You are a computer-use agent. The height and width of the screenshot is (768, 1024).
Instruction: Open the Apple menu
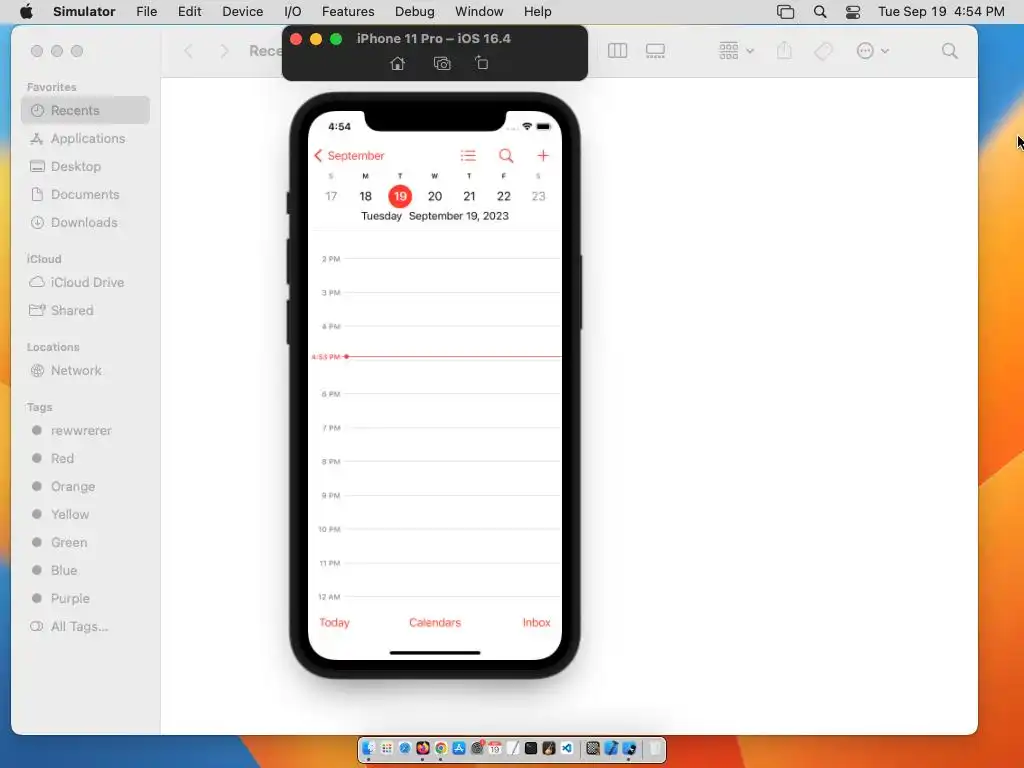[26, 12]
